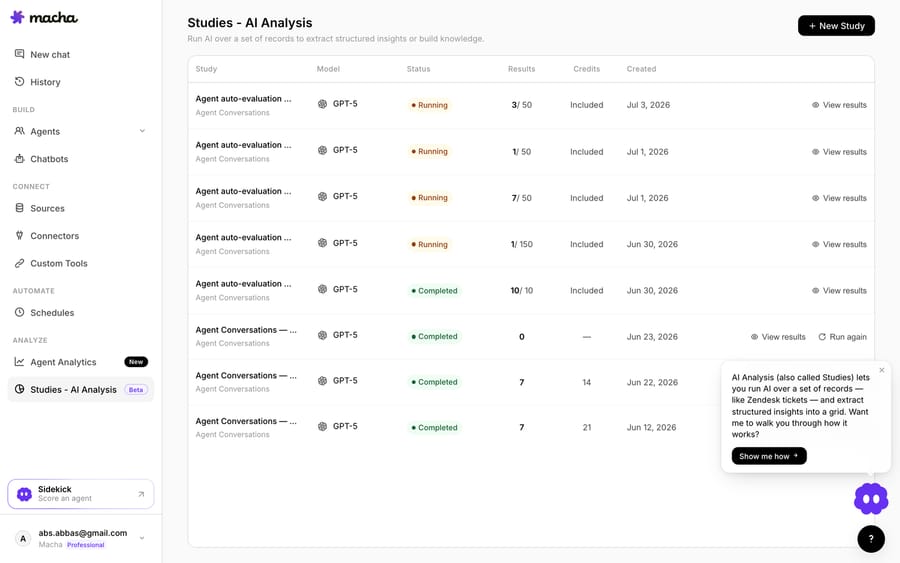900x563 pixels.
Task: Click the Chatbots robot icon
Action: (20, 158)
